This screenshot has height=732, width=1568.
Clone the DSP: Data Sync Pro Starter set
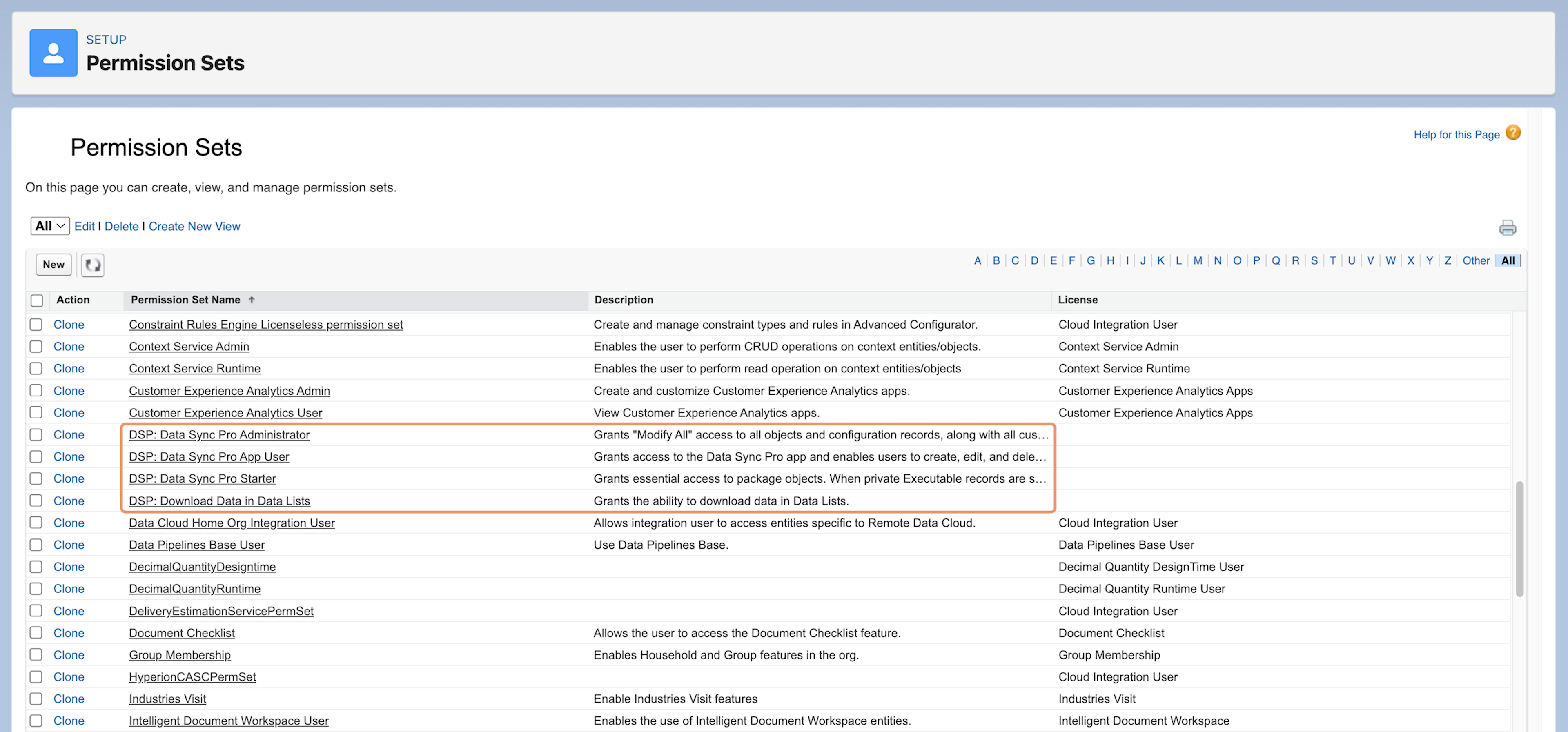click(x=69, y=479)
